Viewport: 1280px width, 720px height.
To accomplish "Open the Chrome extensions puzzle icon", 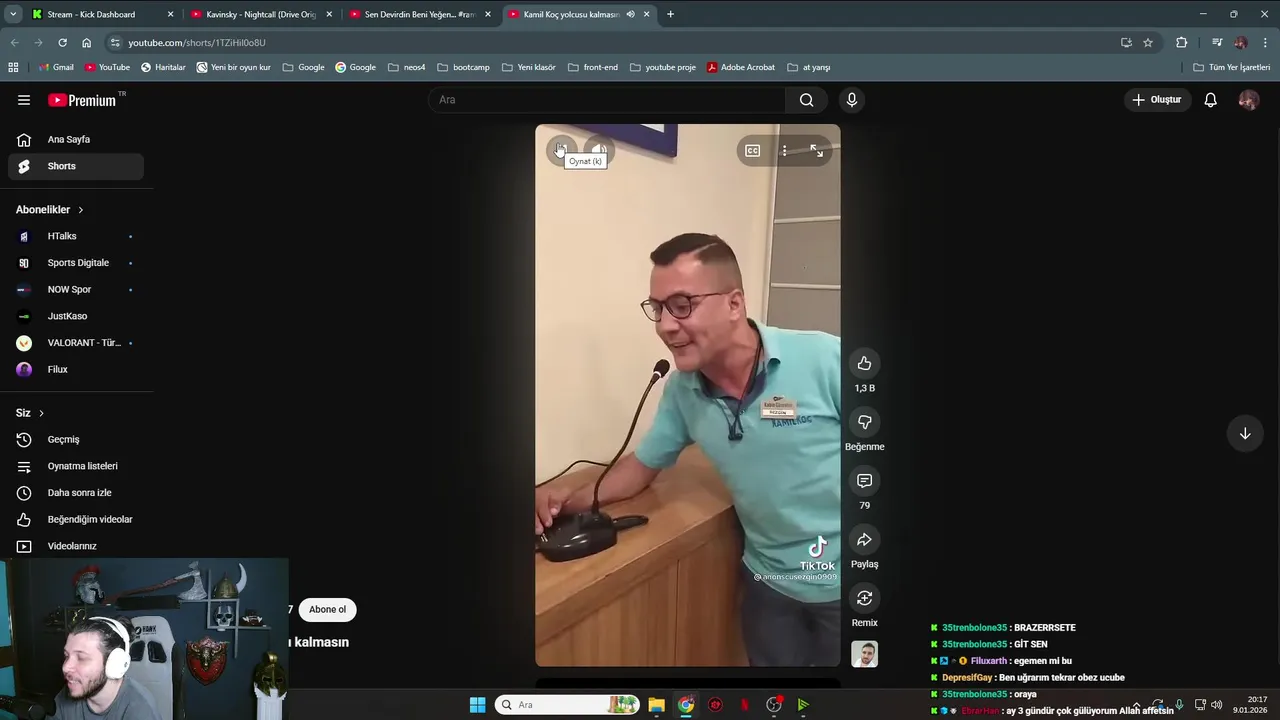I will coord(1181,42).
